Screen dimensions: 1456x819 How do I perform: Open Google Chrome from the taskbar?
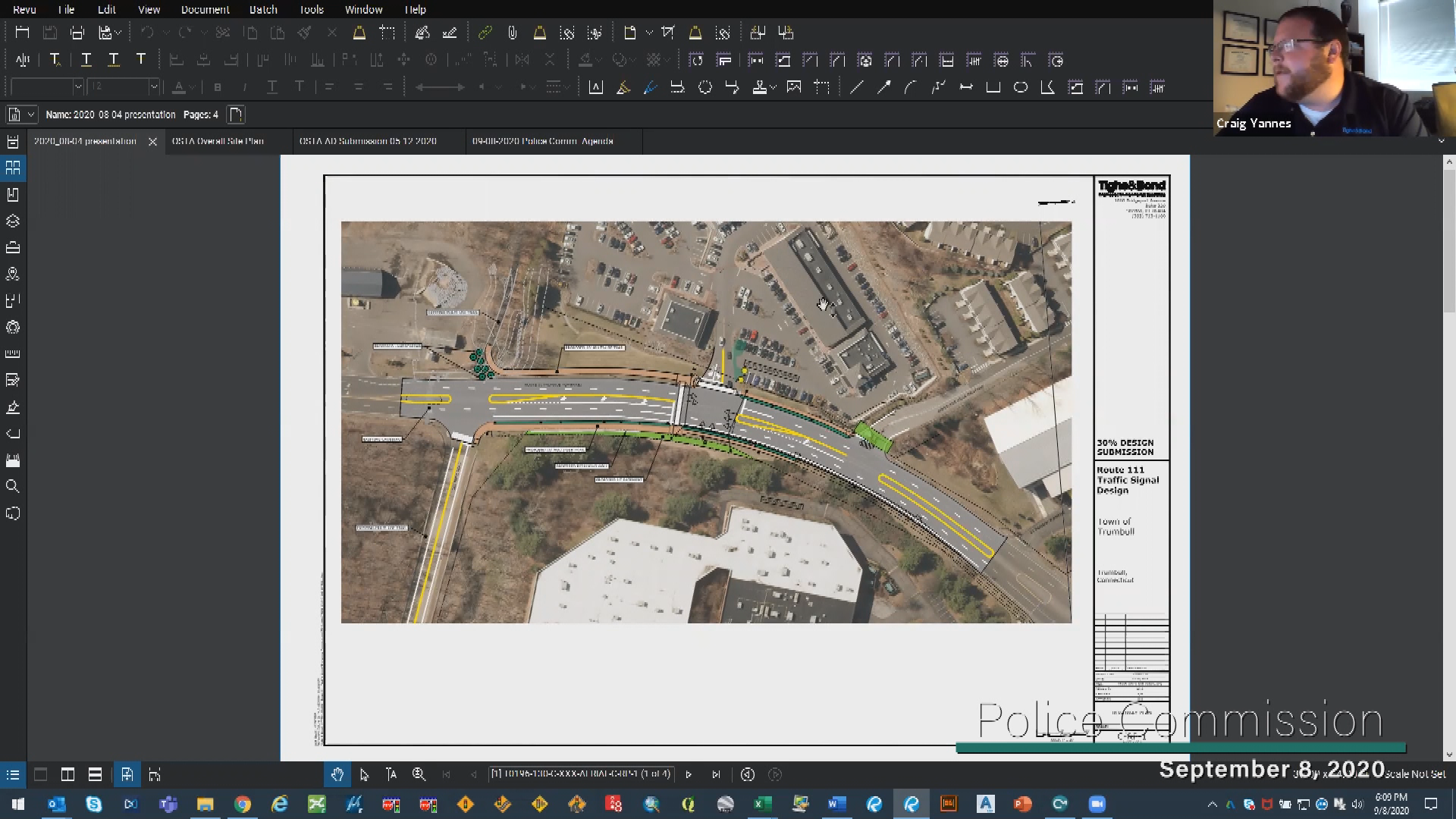[243, 804]
